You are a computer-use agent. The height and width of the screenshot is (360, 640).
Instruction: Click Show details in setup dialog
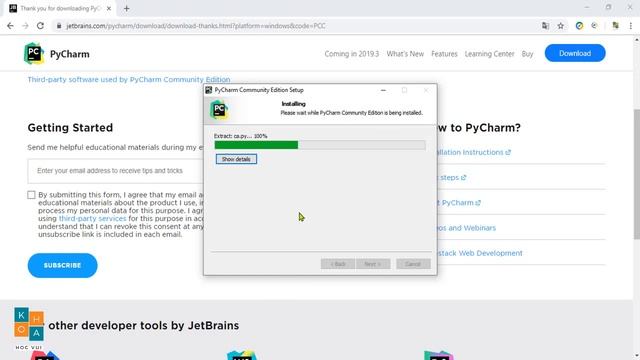click(x=236, y=159)
